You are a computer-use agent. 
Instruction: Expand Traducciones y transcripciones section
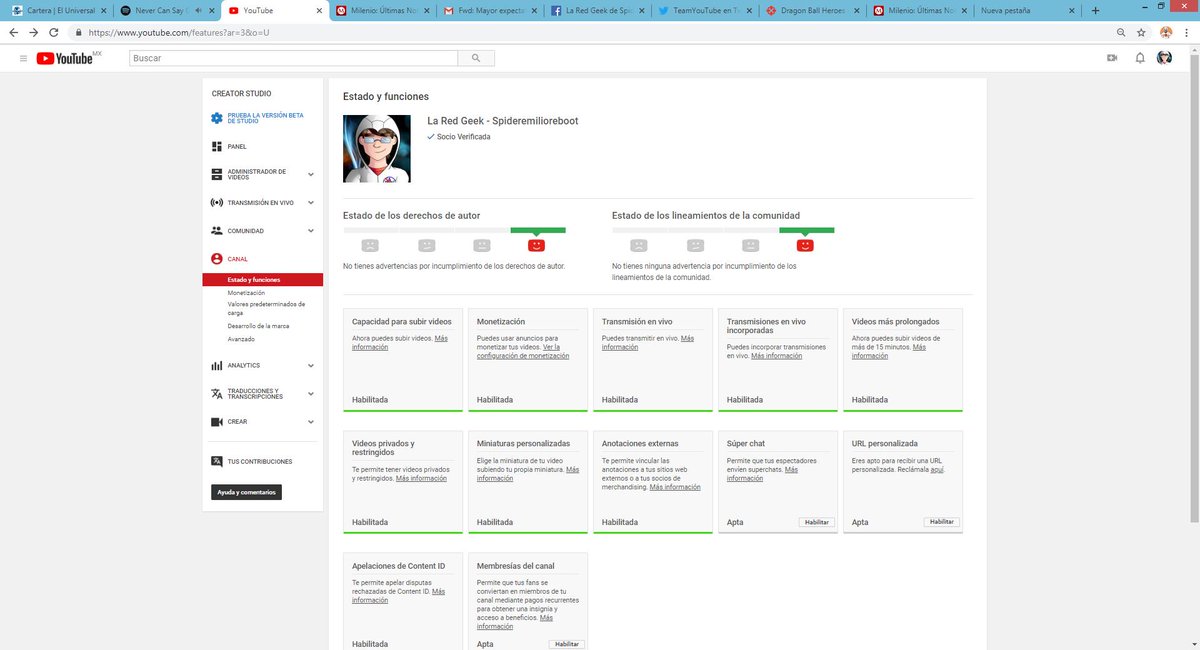coord(311,393)
